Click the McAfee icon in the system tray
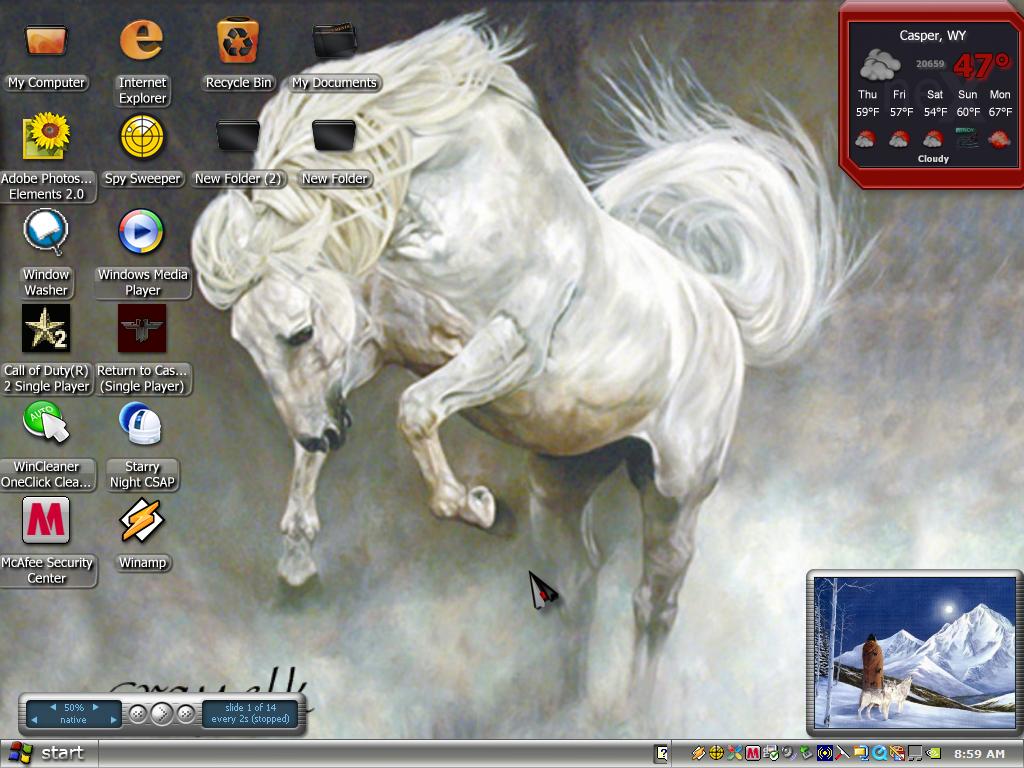This screenshot has height=768, width=1024. click(x=752, y=753)
